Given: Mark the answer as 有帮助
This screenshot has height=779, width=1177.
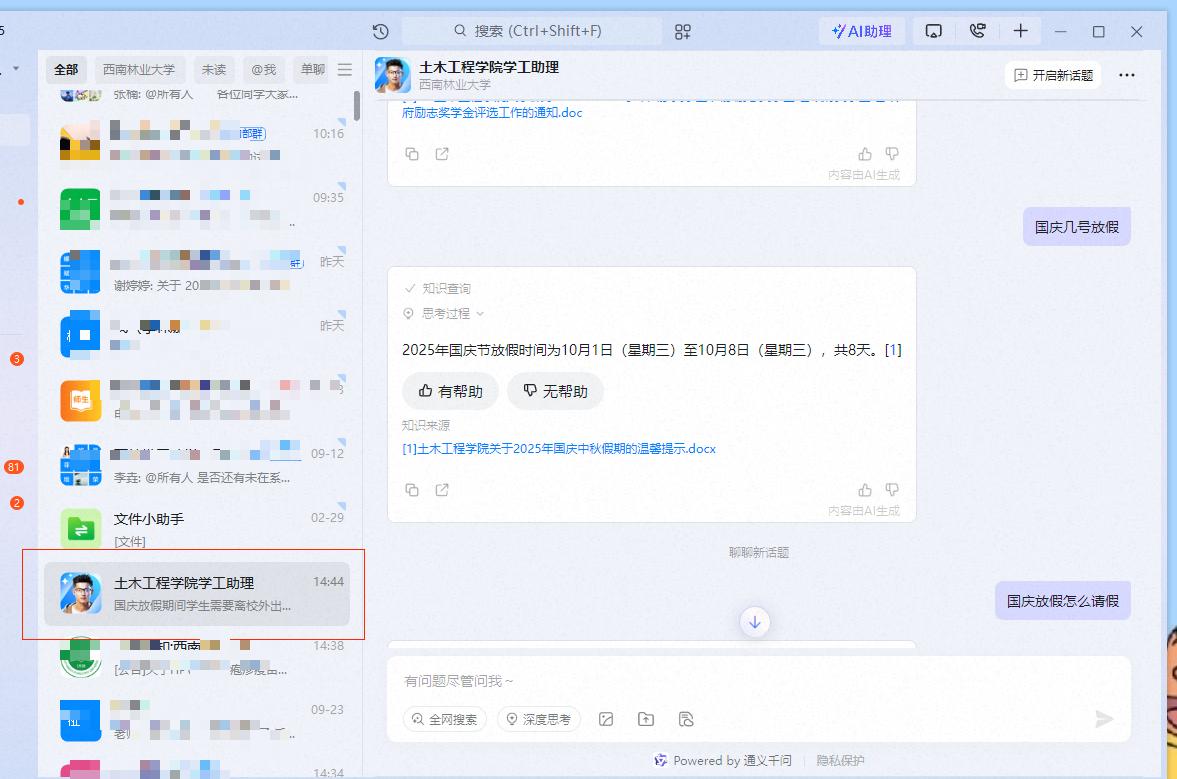Looking at the screenshot, I should [x=450, y=391].
